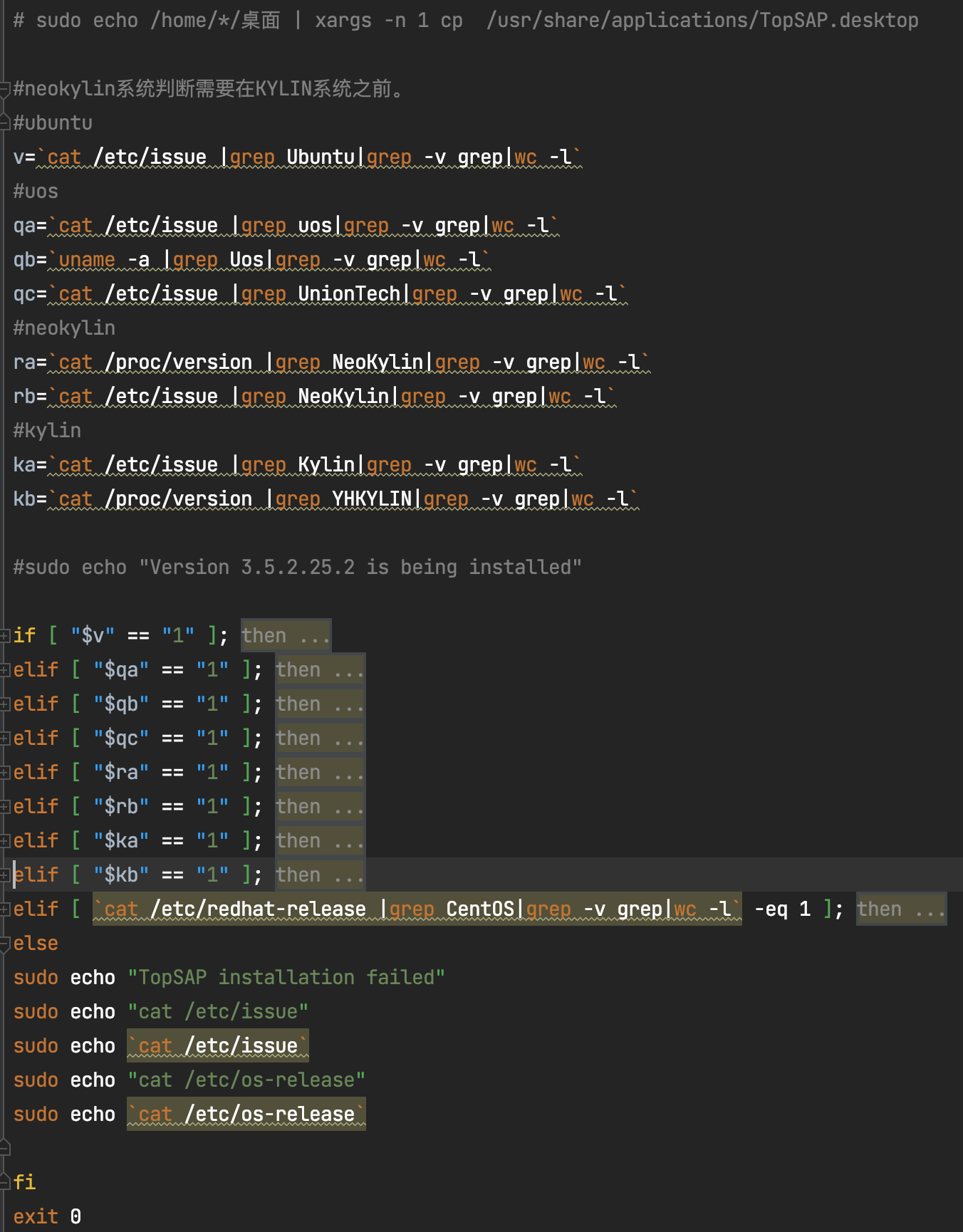
Task: Place cursor on "TopSAP installation failed" string
Action: pyautogui.click(x=286, y=977)
